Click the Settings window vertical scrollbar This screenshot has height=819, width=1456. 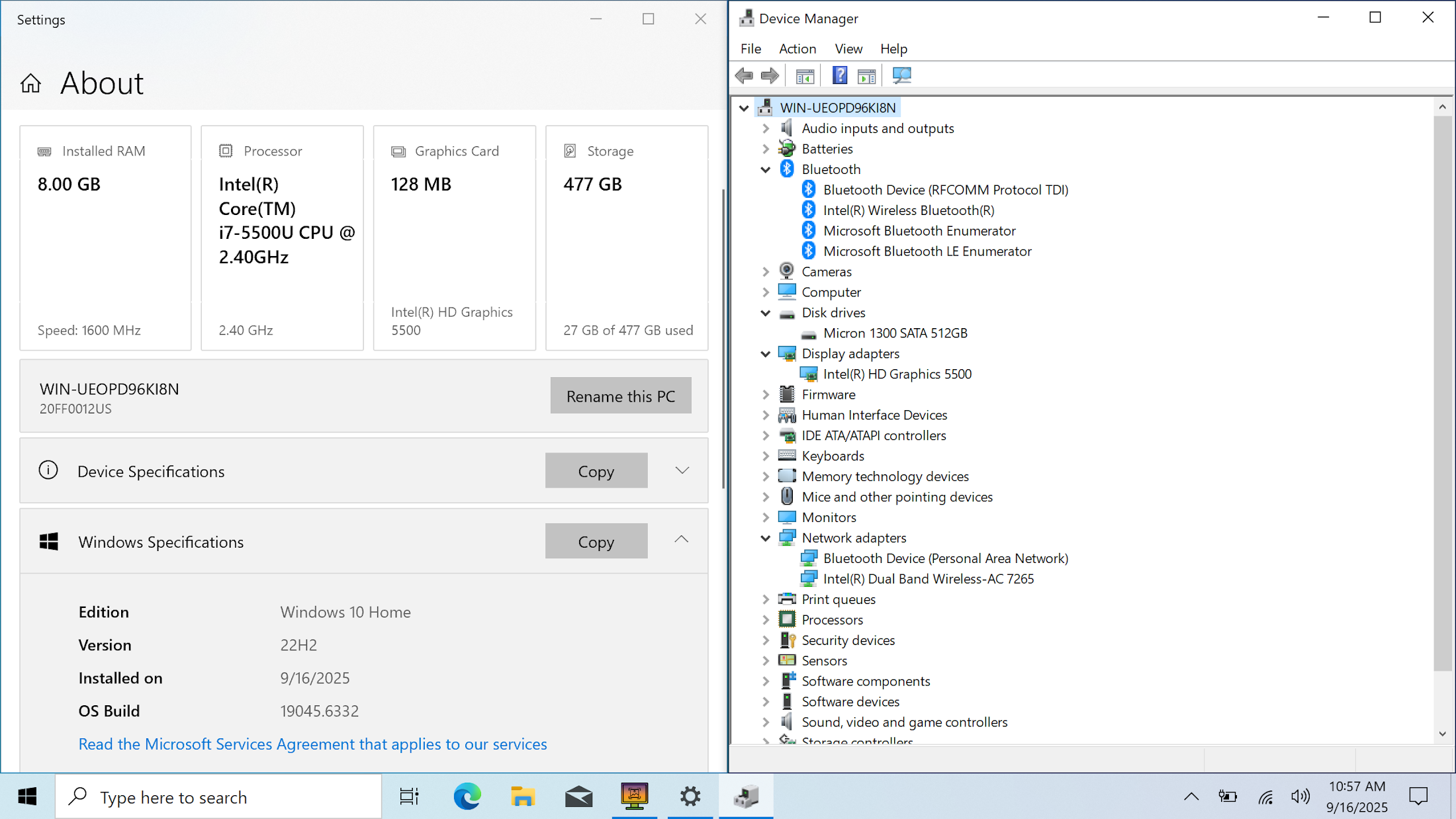click(723, 339)
